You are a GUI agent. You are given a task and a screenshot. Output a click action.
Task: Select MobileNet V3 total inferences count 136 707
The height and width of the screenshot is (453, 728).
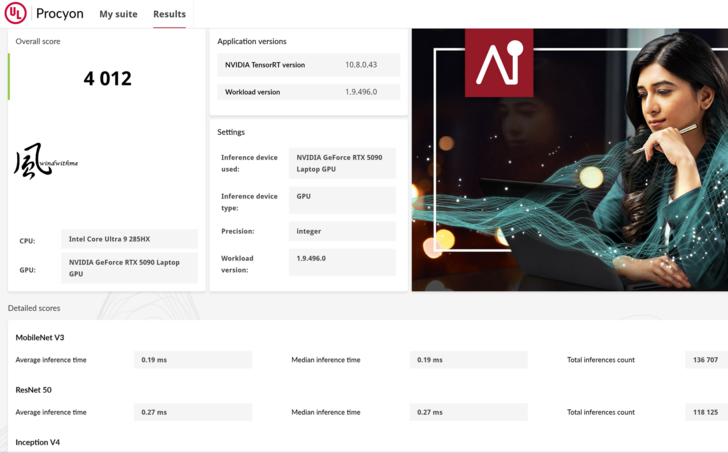click(705, 360)
